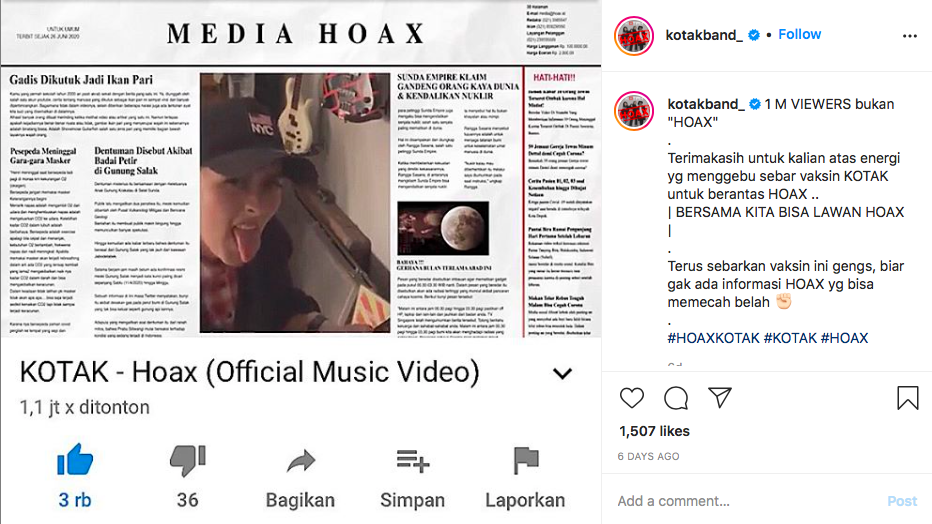Open kotakband_ profile from header username
Screen dimensions: 932x524
coord(704,35)
